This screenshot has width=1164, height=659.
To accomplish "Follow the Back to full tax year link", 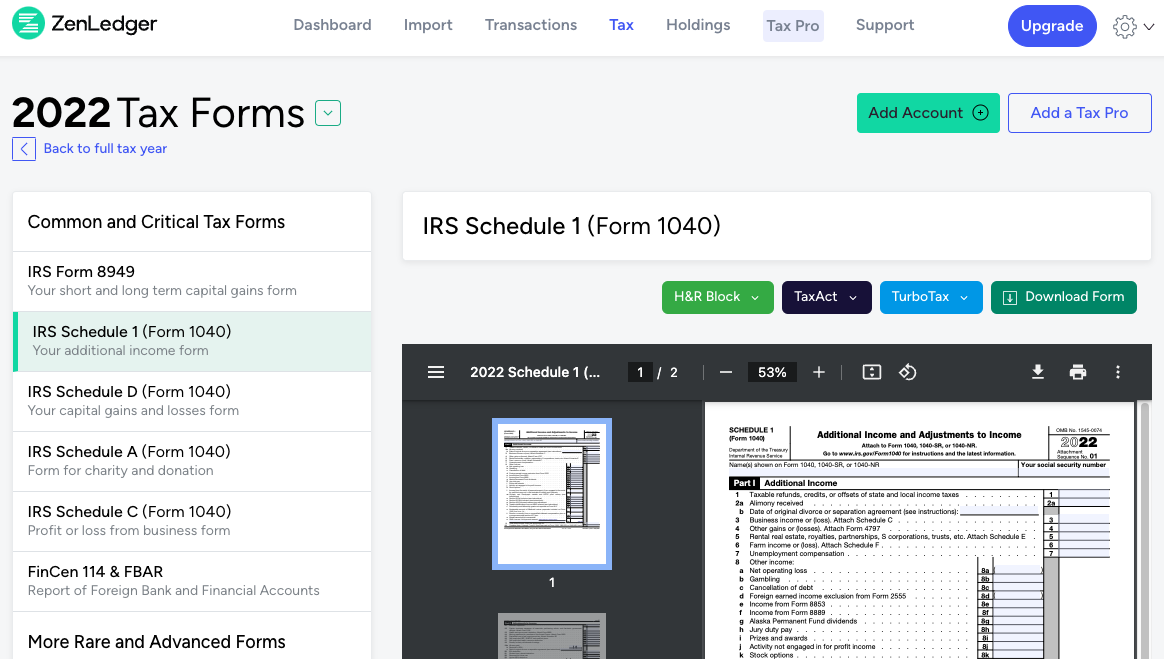I will [105, 149].
